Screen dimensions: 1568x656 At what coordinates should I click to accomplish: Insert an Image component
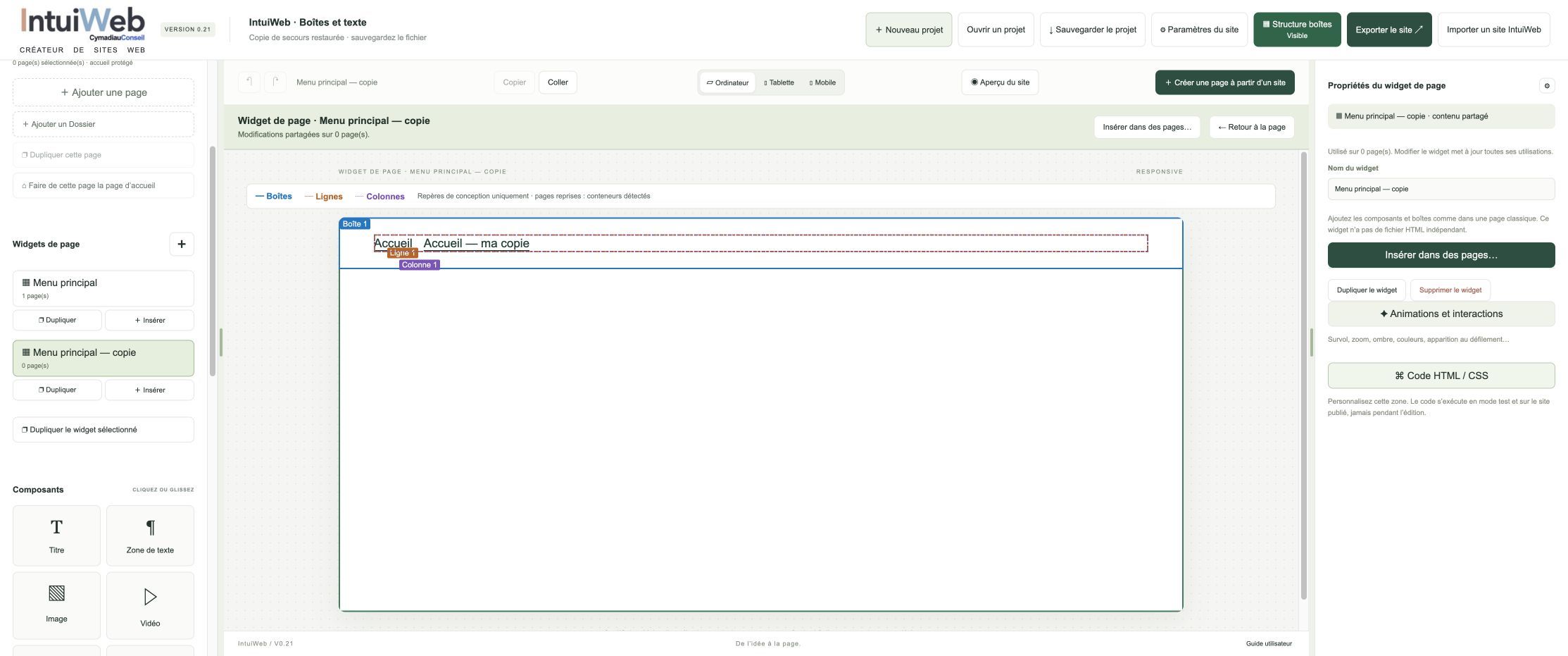coord(56,605)
